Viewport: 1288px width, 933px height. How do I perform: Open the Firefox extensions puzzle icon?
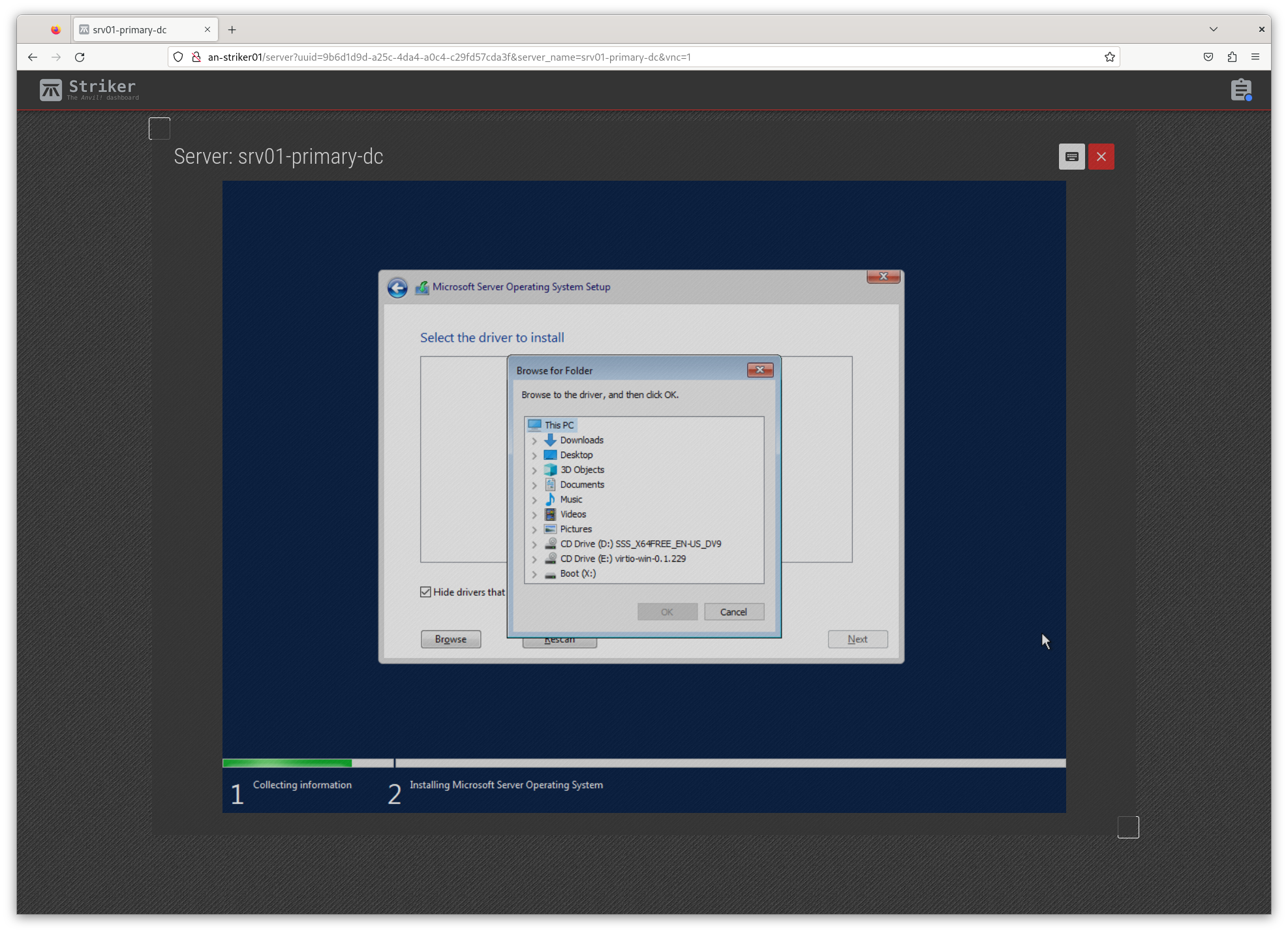[1232, 57]
